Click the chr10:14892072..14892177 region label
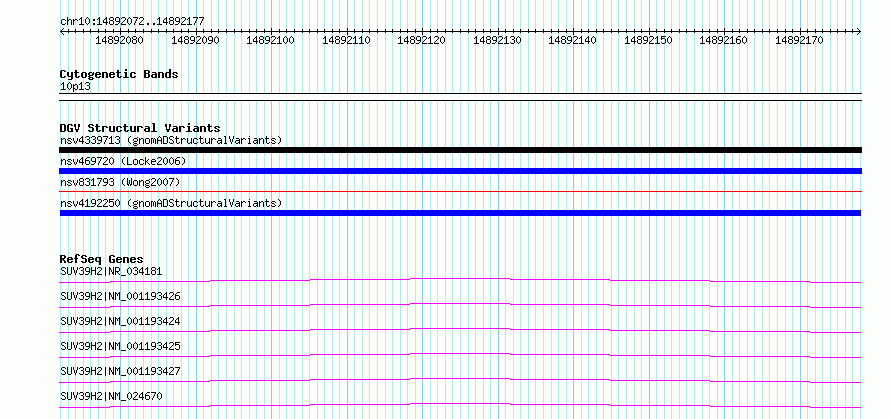The height and width of the screenshot is (419, 890). click(132, 21)
